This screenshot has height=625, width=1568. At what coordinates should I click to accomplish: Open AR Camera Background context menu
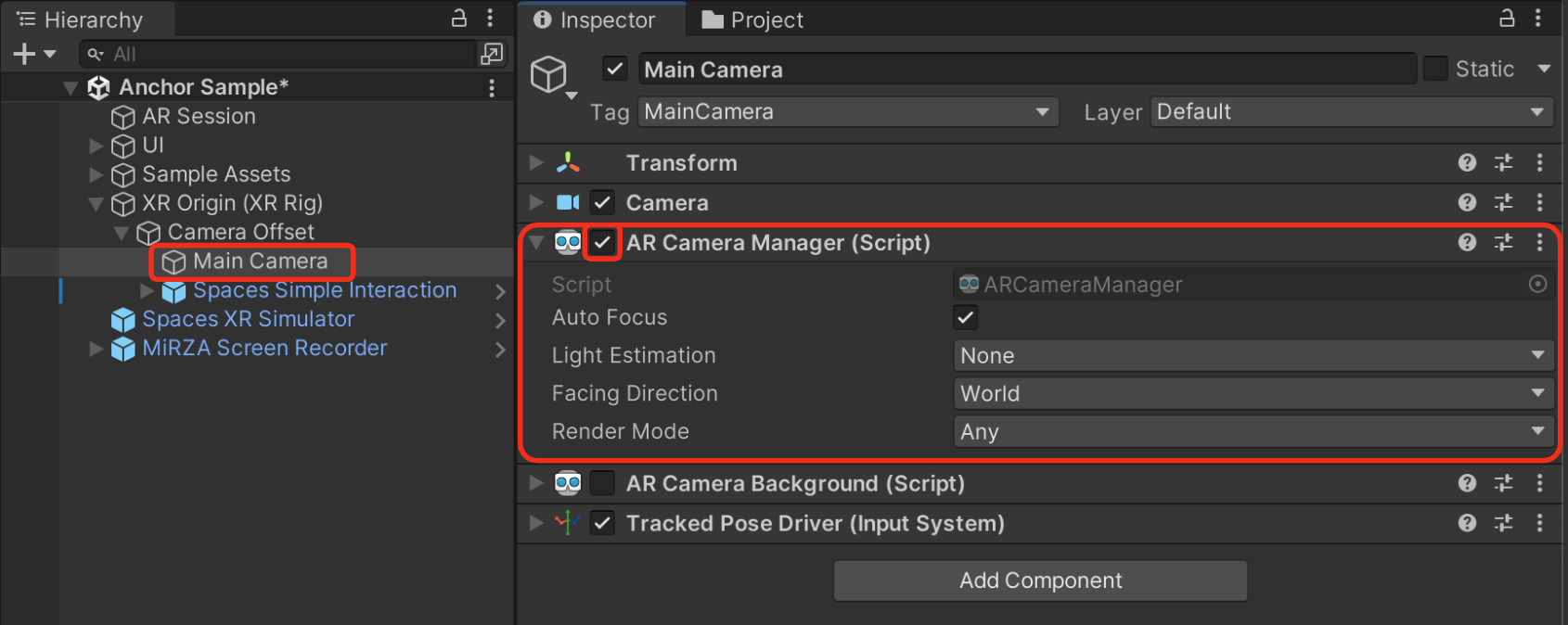1539,483
